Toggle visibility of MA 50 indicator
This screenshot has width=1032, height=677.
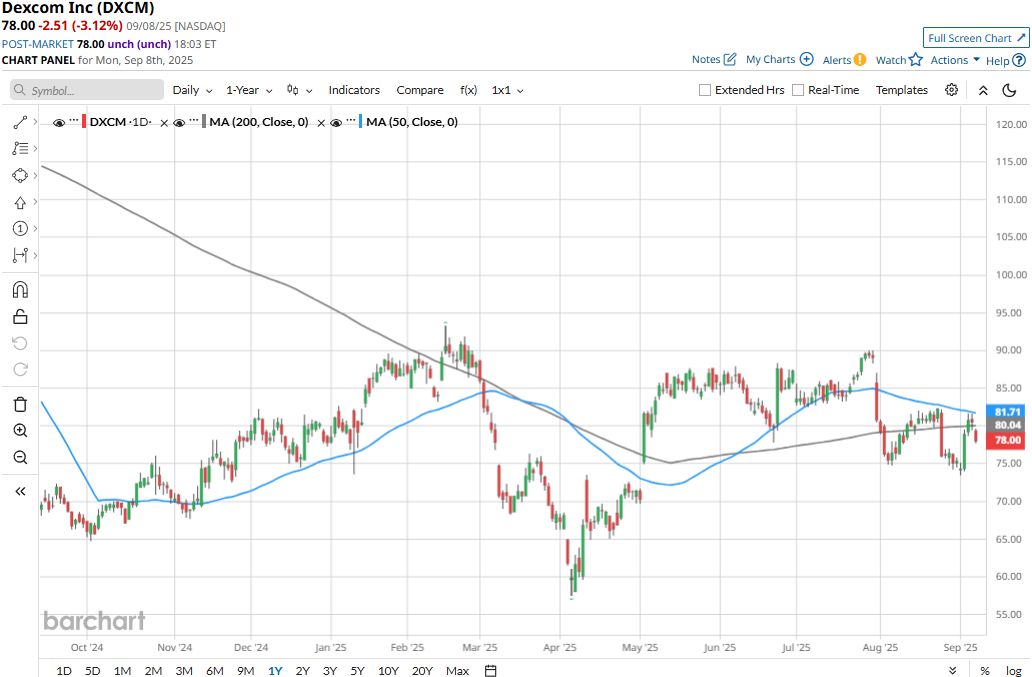(336, 123)
